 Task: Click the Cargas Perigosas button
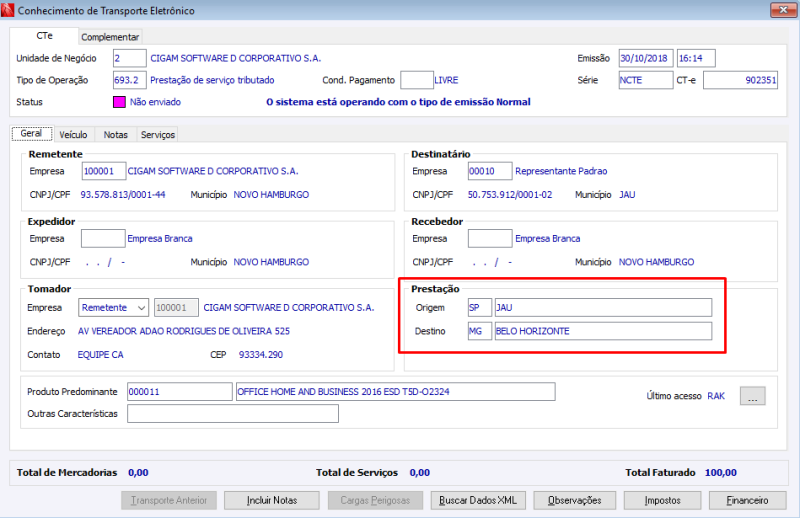[375, 500]
